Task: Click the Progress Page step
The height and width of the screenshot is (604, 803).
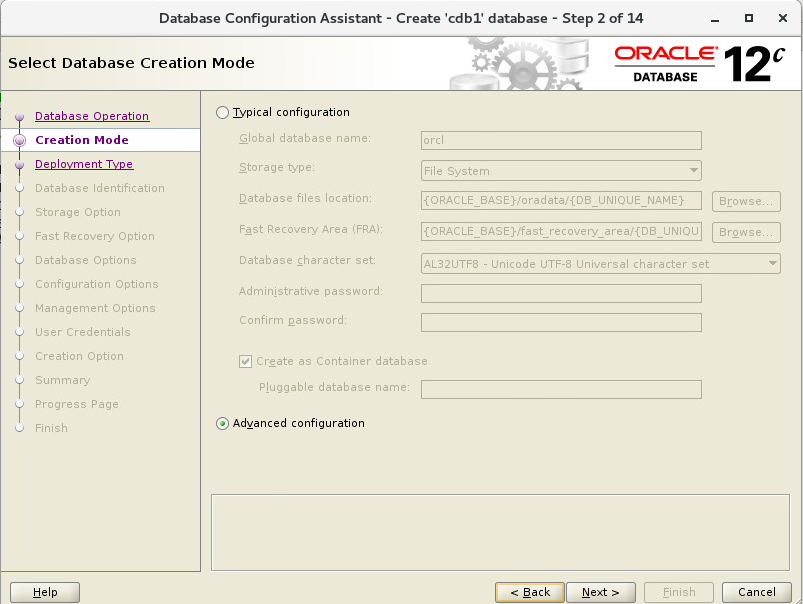Action: click(x=77, y=404)
